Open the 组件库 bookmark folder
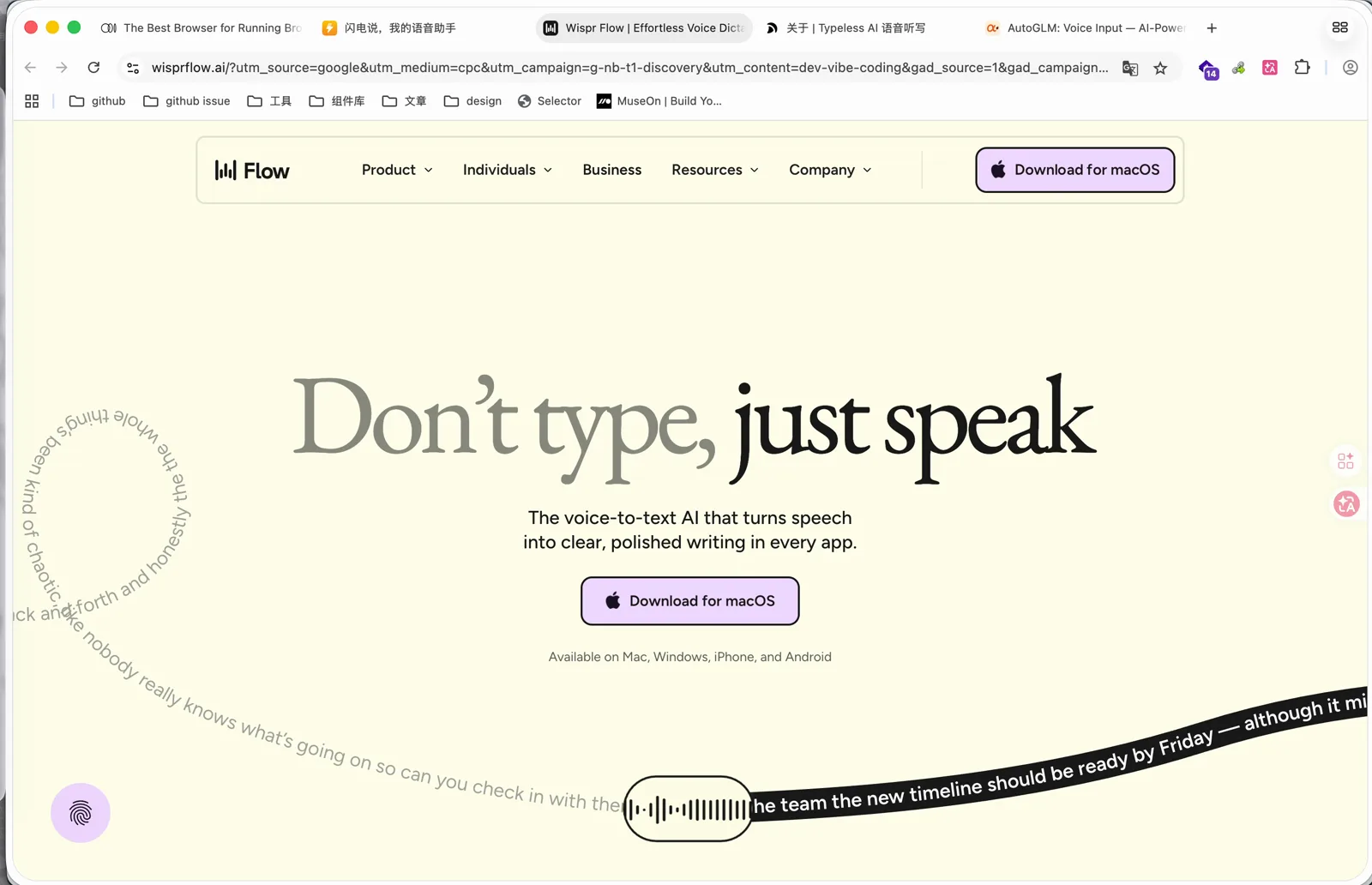1372x885 pixels. coord(336,101)
